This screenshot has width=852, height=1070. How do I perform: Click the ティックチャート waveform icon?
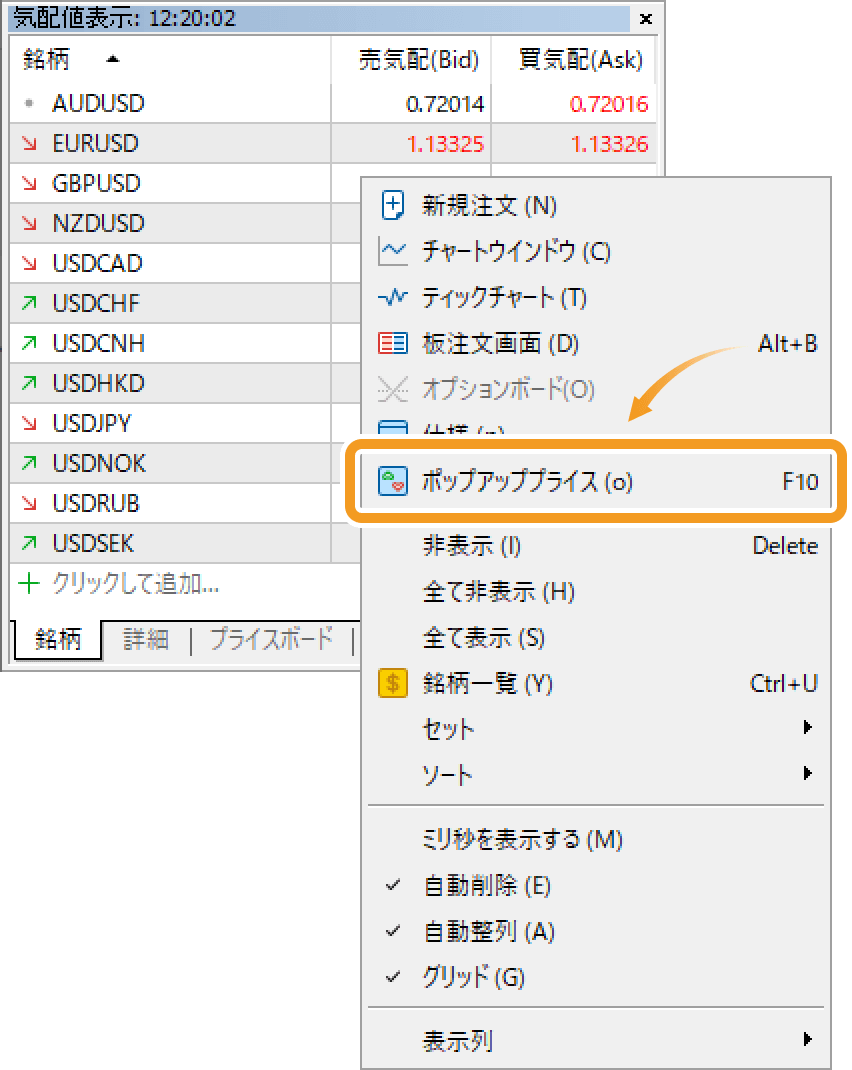pyautogui.click(x=388, y=297)
